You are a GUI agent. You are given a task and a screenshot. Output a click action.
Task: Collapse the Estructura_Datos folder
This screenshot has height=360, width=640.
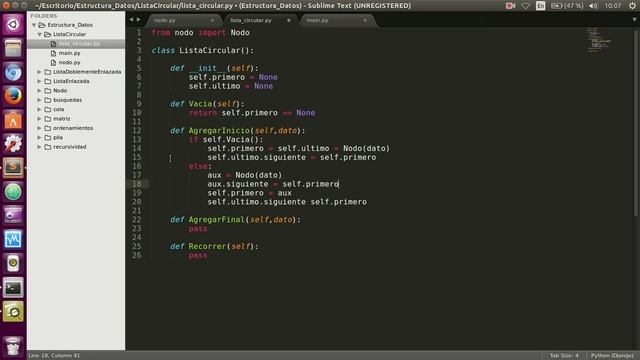[34, 25]
